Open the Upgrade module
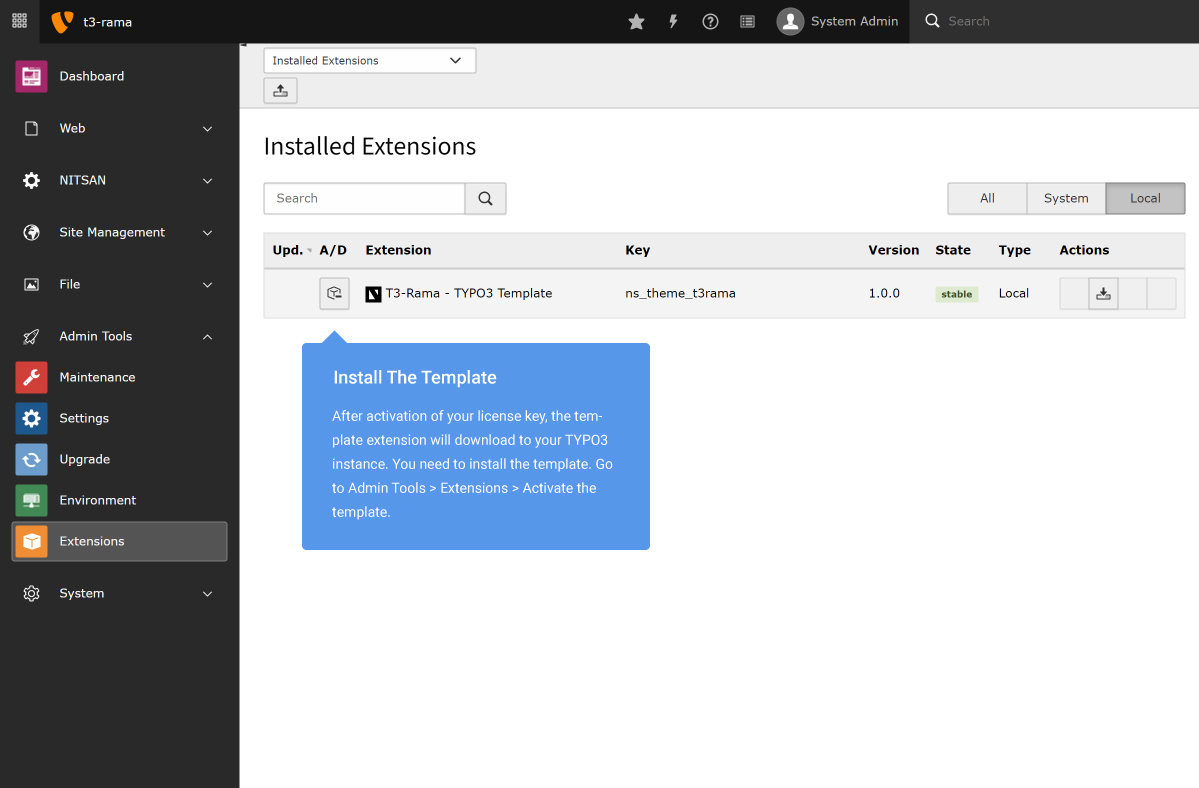 coord(84,459)
